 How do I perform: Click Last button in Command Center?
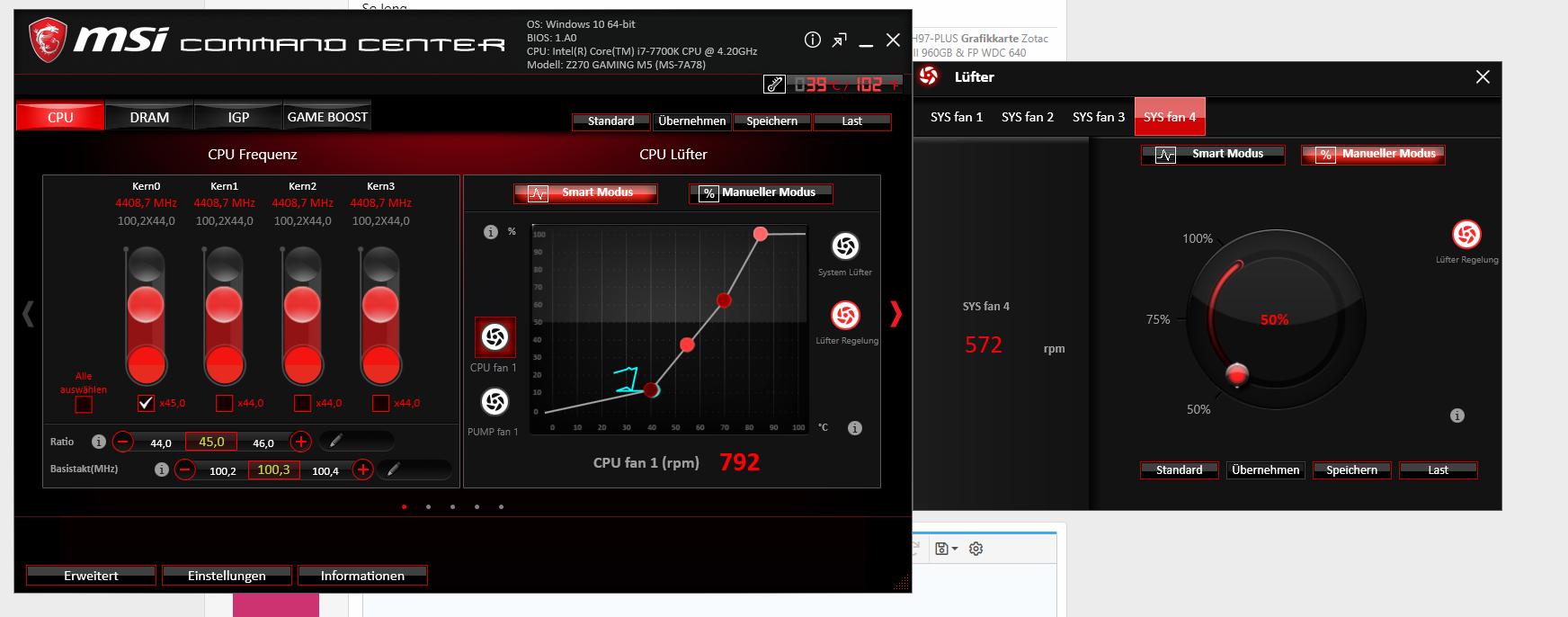coord(852,121)
